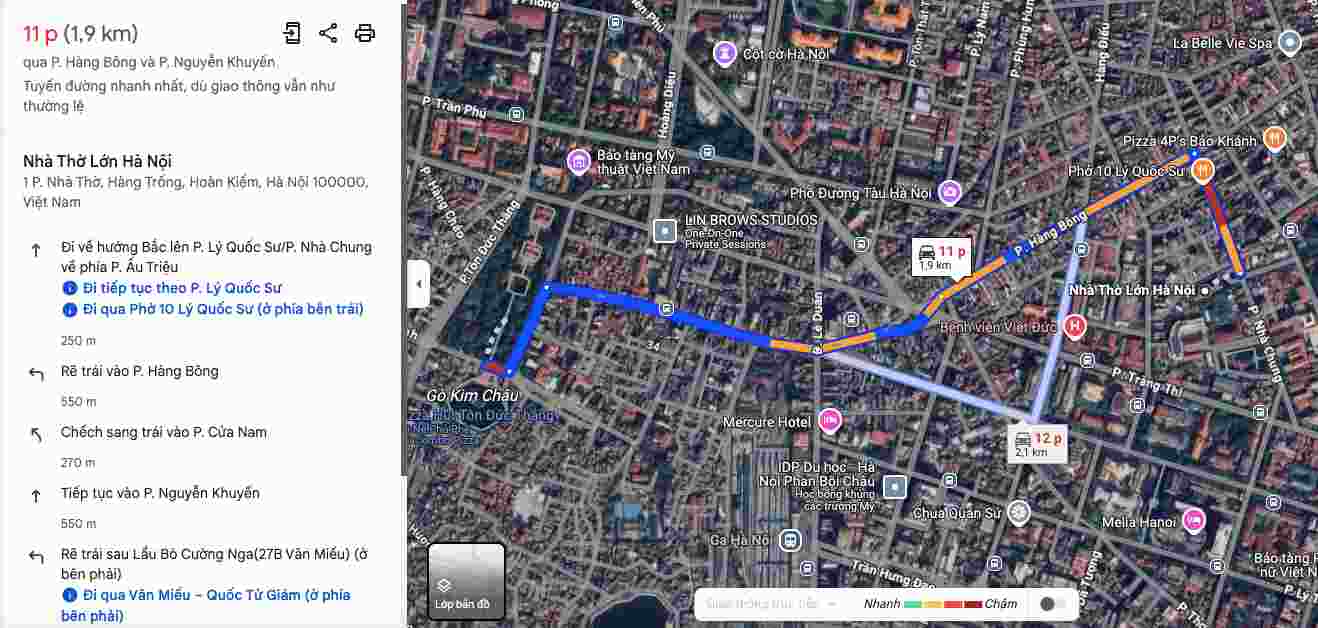Viewport: 1318px width, 628px height.
Task: Send directions to your phone icon
Action: [292, 33]
